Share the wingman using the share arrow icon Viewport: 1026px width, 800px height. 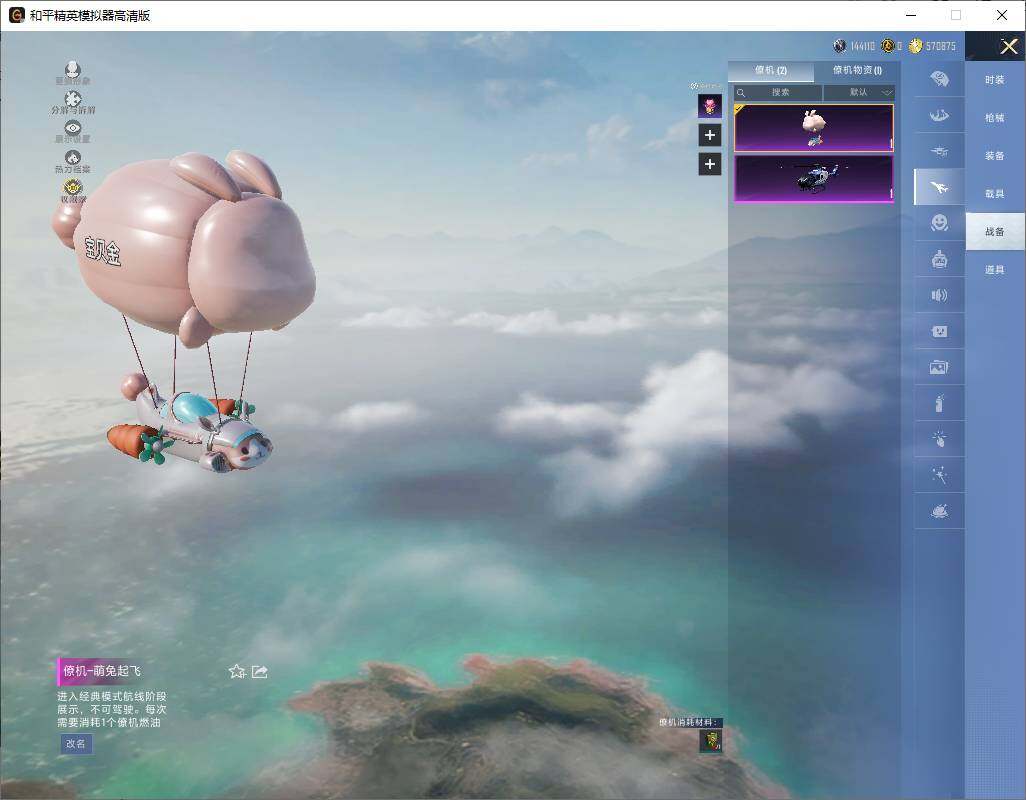[260, 671]
